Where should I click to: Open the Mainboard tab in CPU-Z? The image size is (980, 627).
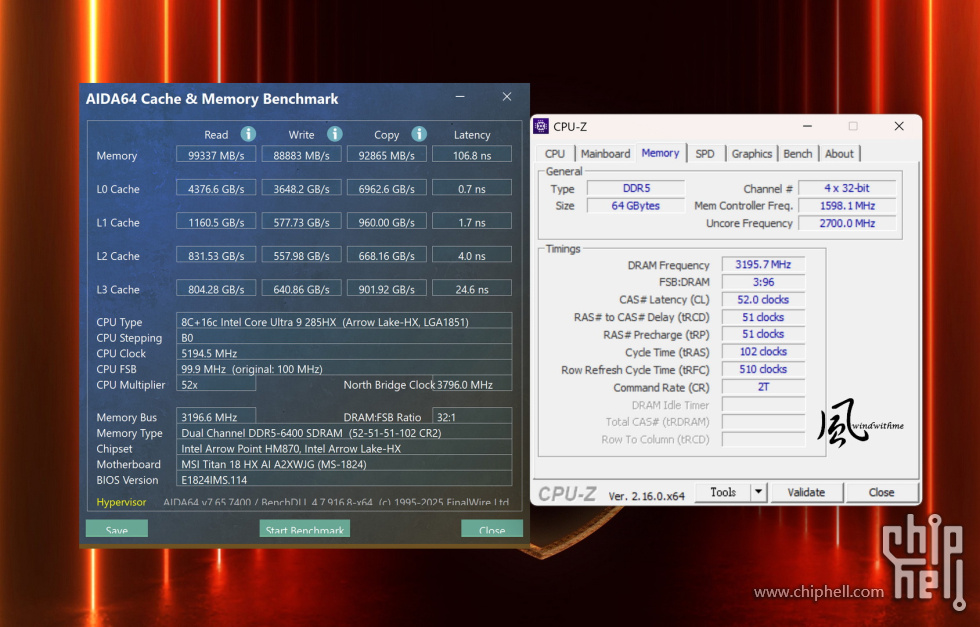[x=605, y=154]
